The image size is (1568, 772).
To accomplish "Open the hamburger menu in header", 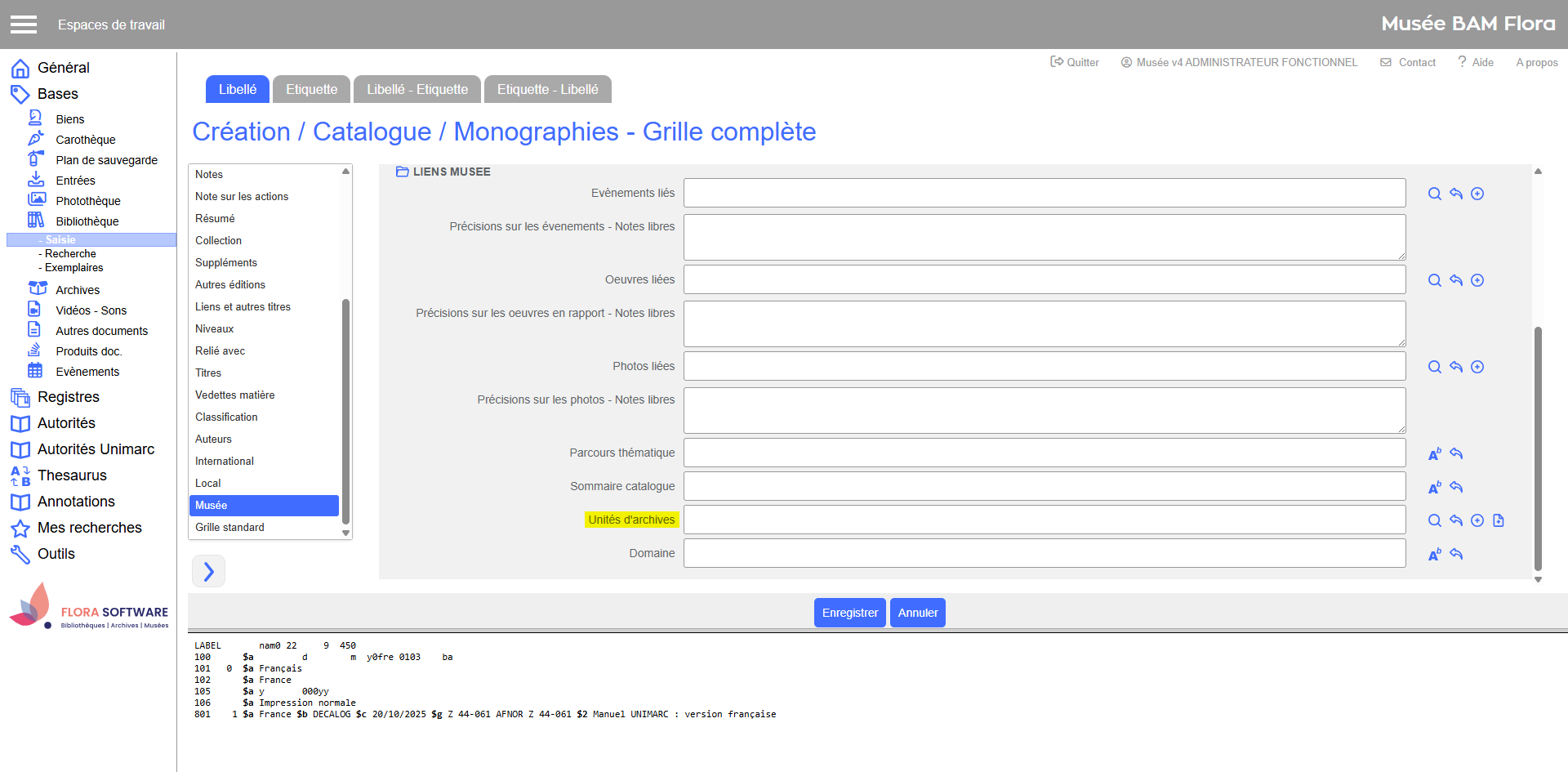I will pos(24,25).
